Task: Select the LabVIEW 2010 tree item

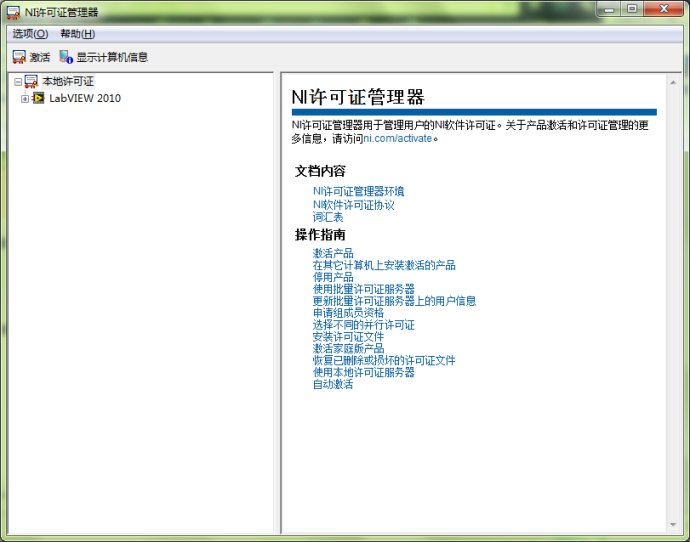Action: 85,98
